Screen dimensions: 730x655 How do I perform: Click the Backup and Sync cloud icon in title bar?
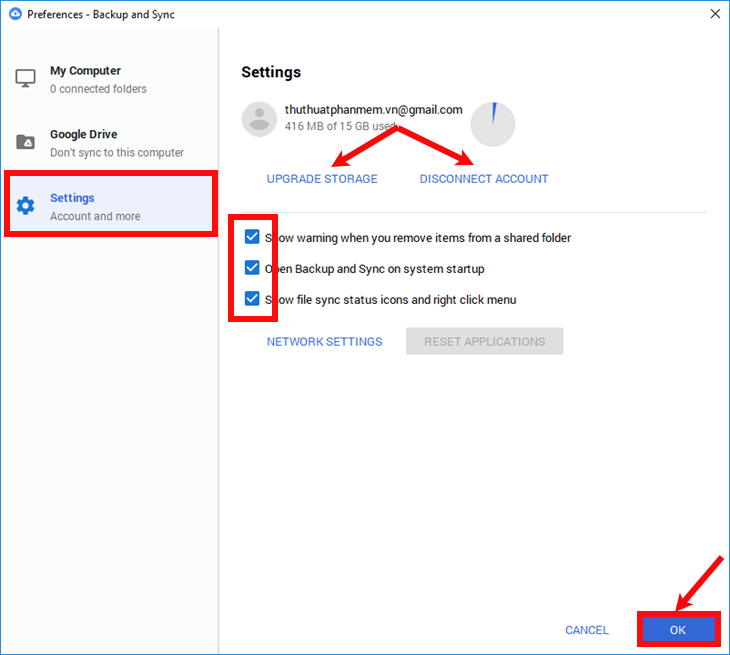[15, 14]
